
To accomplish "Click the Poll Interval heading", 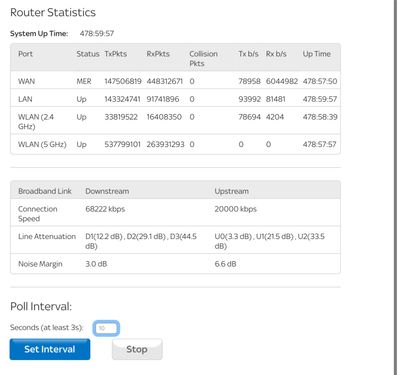I will pos(41,306).
